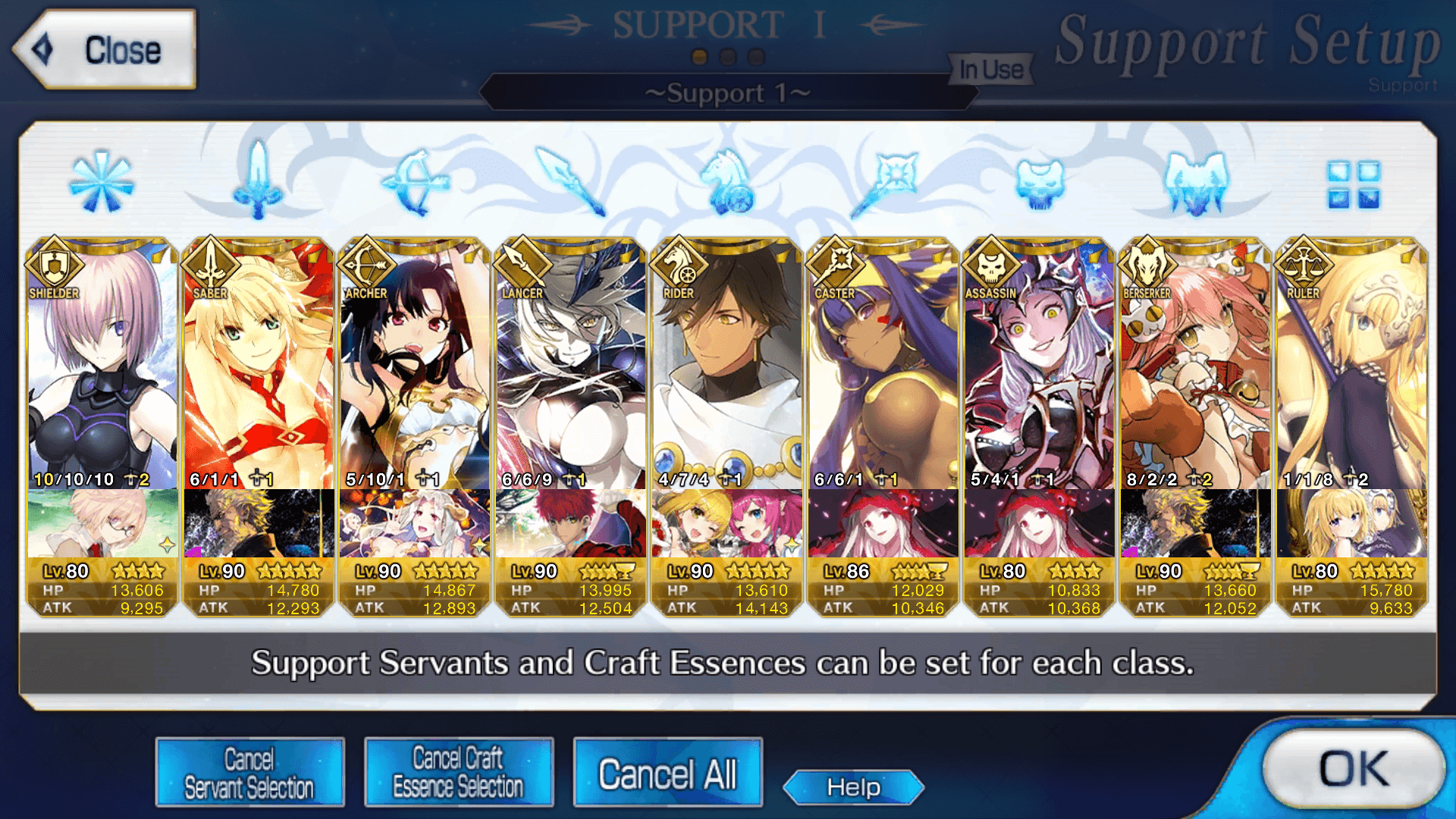This screenshot has width=1456, height=819.
Task: Open the Help dialog
Action: [853, 787]
